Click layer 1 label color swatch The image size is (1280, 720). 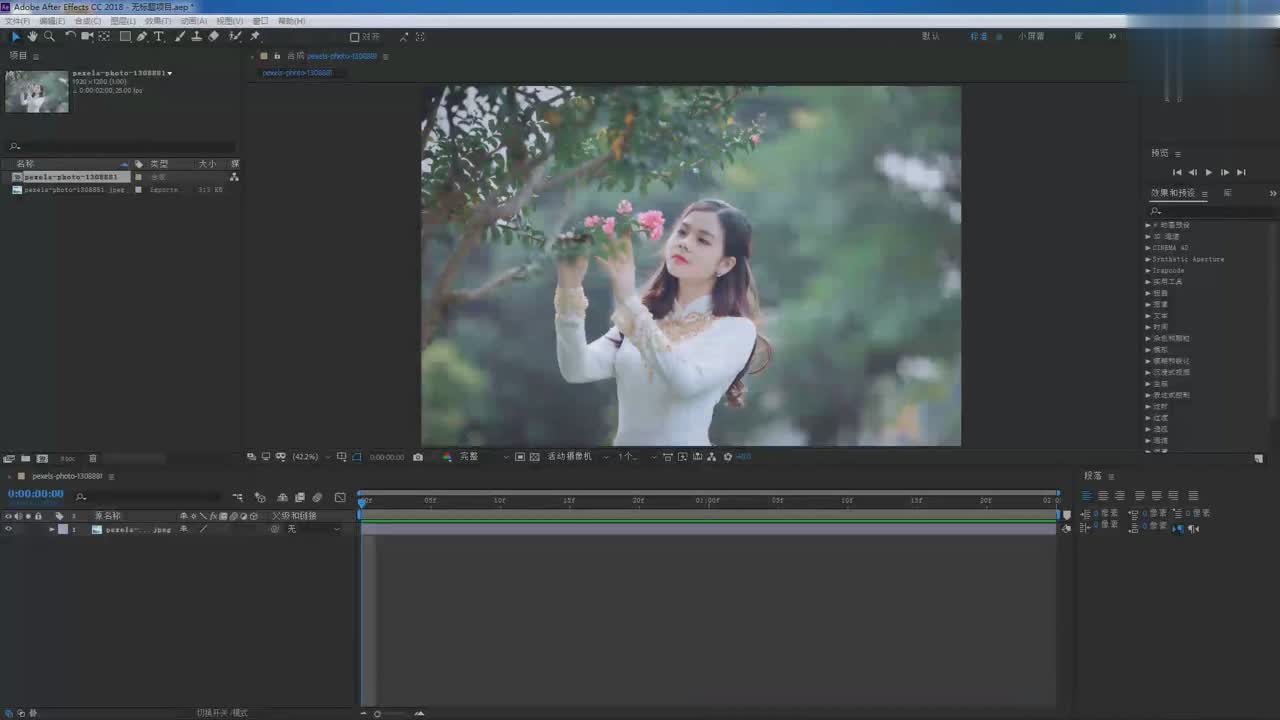pyautogui.click(x=63, y=529)
